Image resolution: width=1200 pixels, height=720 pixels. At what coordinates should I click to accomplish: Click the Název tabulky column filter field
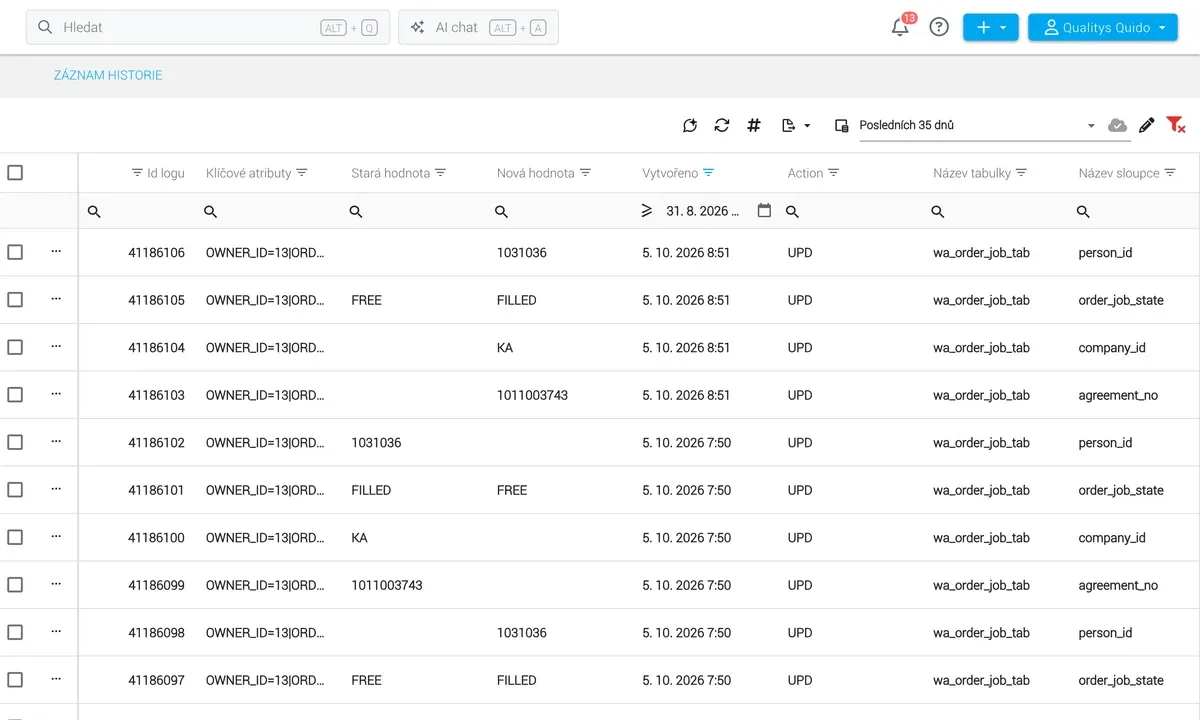pyautogui.click(x=998, y=211)
